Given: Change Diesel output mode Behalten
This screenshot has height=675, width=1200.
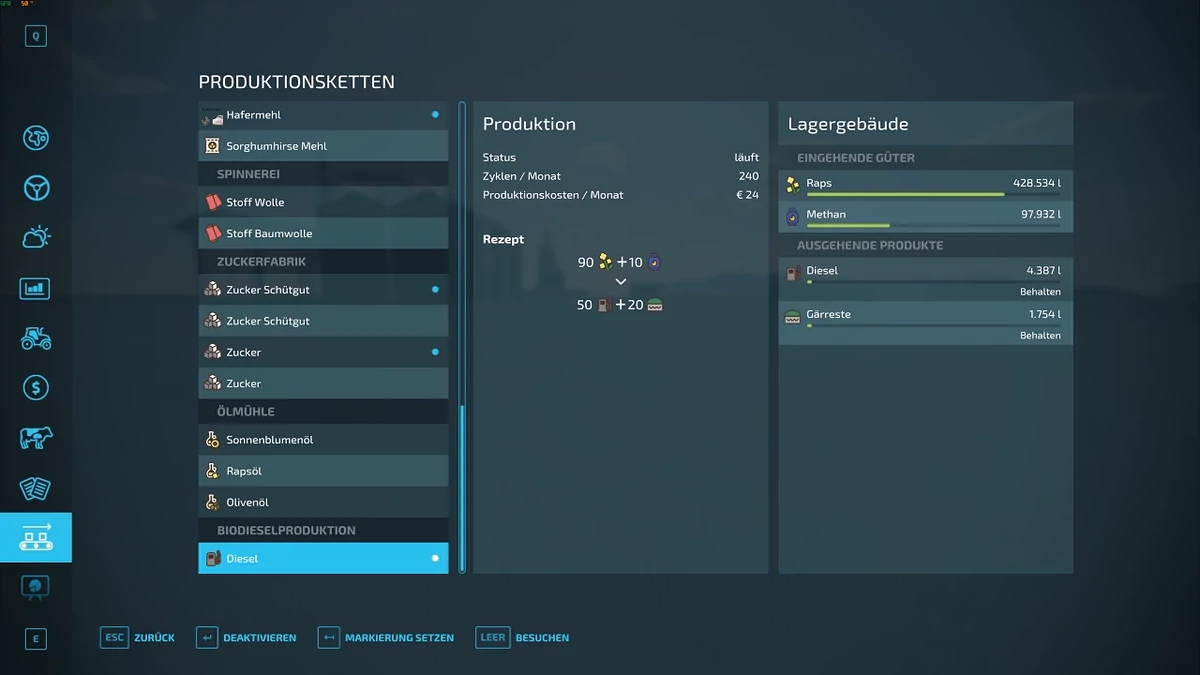Looking at the screenshot, I should pos(1040,292).
